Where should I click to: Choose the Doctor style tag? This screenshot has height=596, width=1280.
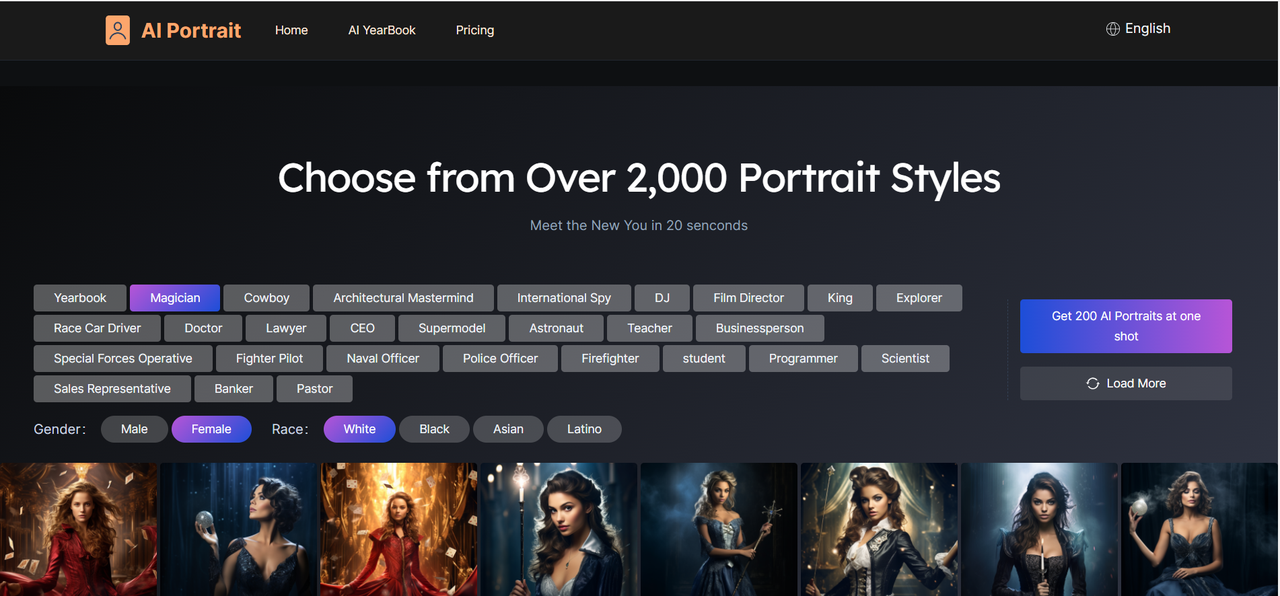(203, 328)
